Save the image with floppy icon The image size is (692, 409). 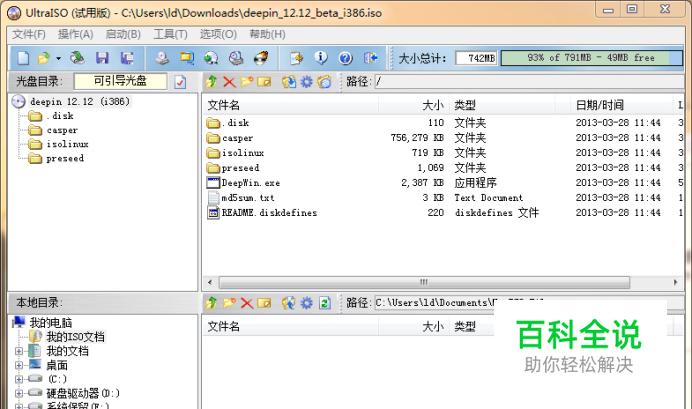[x=102, y=58]
